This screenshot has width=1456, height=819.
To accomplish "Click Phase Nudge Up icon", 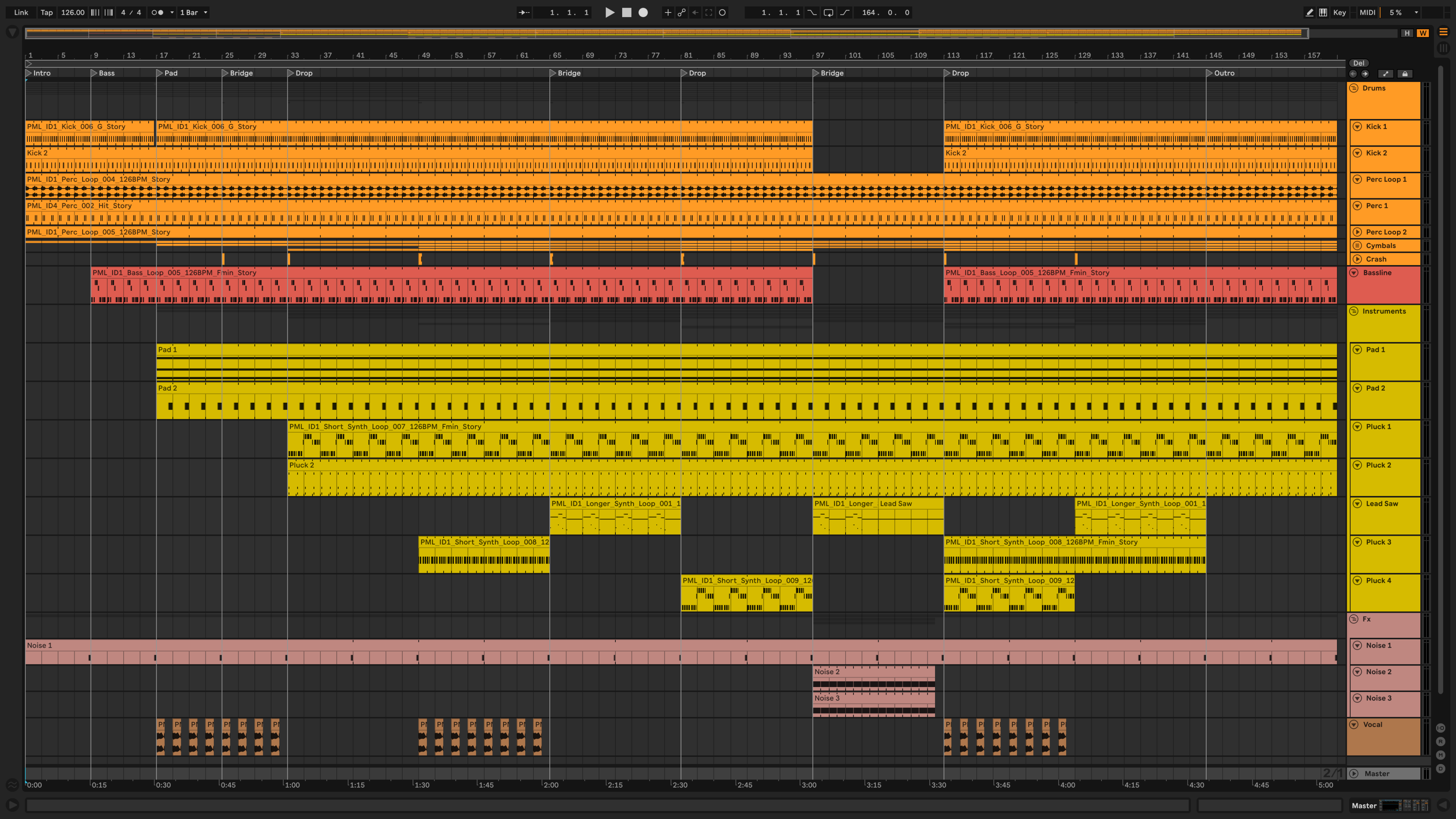I will (108, 13).
